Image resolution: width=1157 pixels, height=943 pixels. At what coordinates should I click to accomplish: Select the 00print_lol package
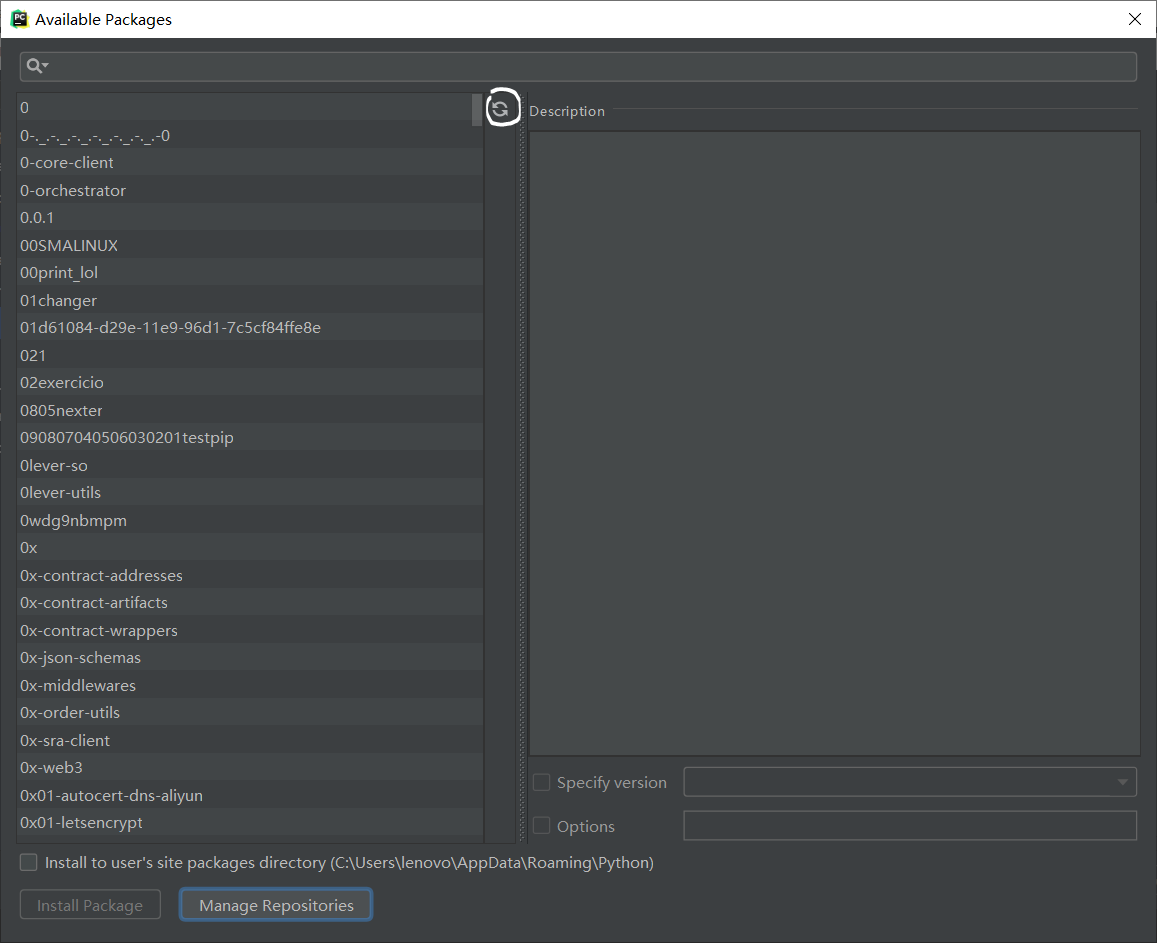[250, 272]
